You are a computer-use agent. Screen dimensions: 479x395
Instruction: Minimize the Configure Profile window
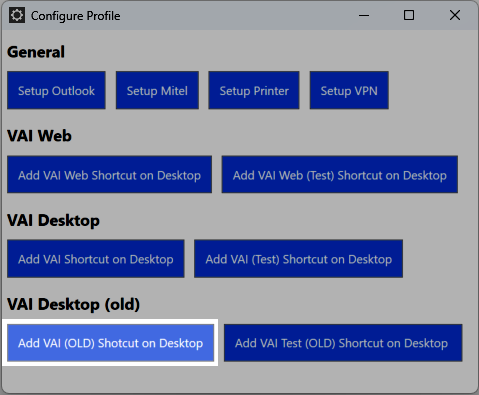(x=364, y=15)
